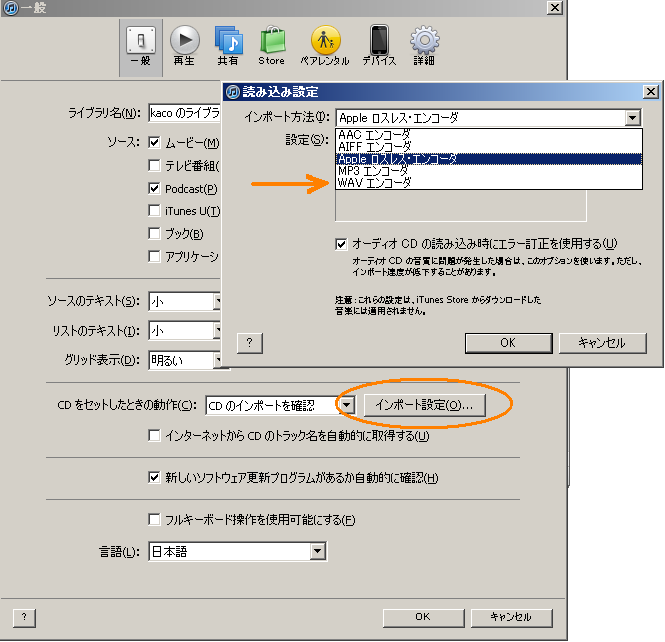This screenshot has width=665, height=642.
Task: Open the 詳細 (Advanced) preferences tab
Action: (x=424, y=46)
